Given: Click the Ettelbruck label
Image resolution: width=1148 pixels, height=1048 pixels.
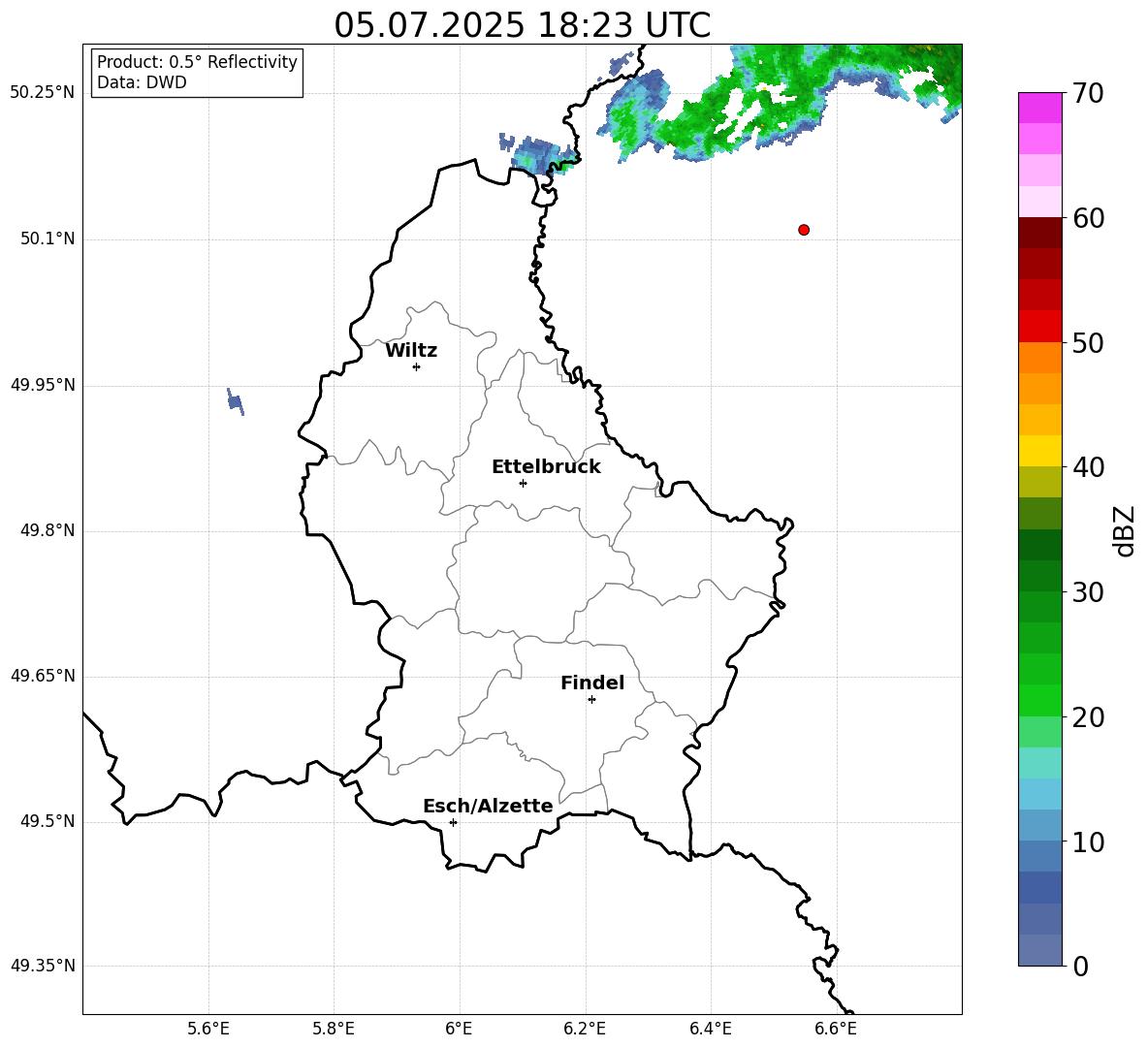Looking at the screenshot, I should click(546, 467).
